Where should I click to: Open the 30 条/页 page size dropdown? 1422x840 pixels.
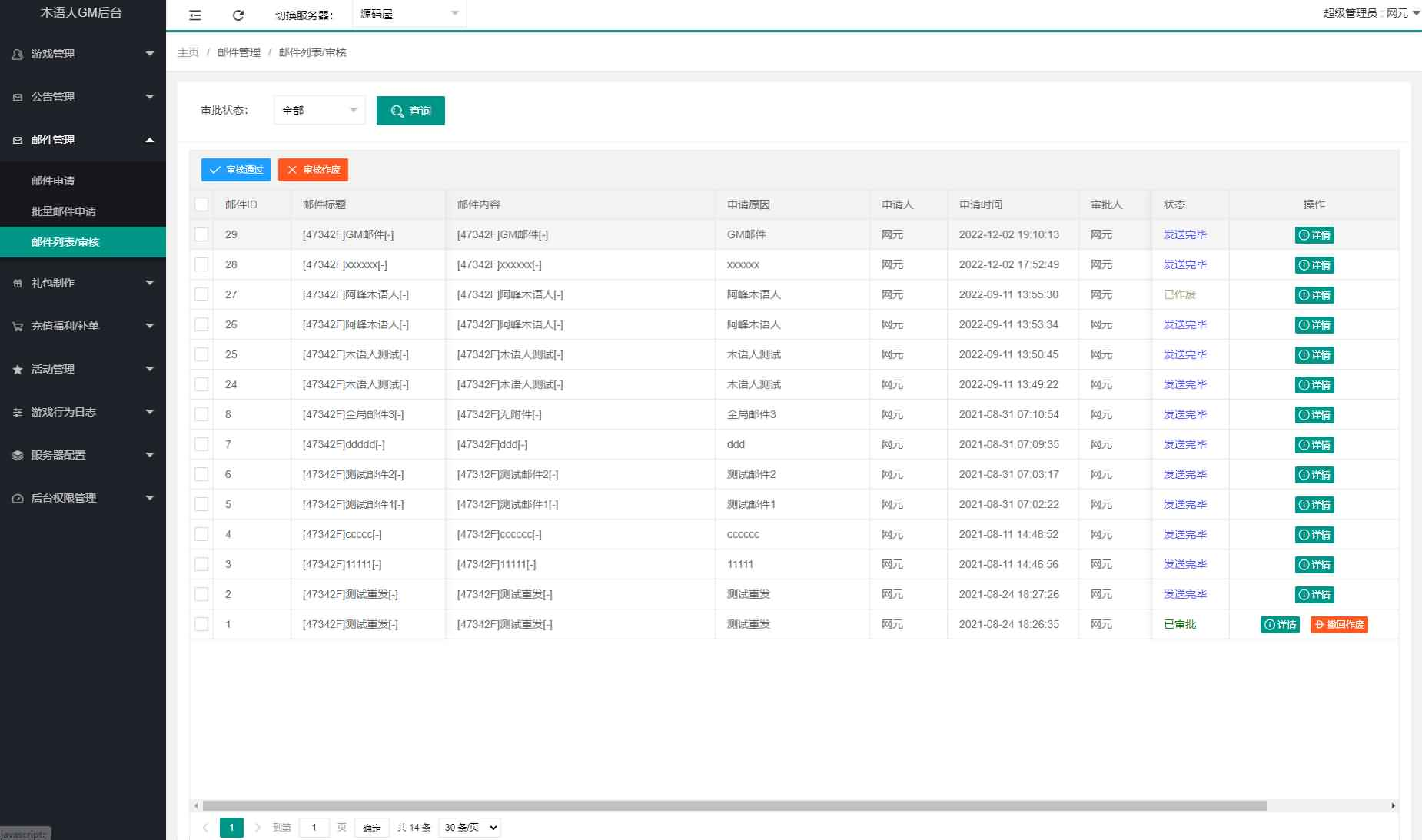pos(470,828)
